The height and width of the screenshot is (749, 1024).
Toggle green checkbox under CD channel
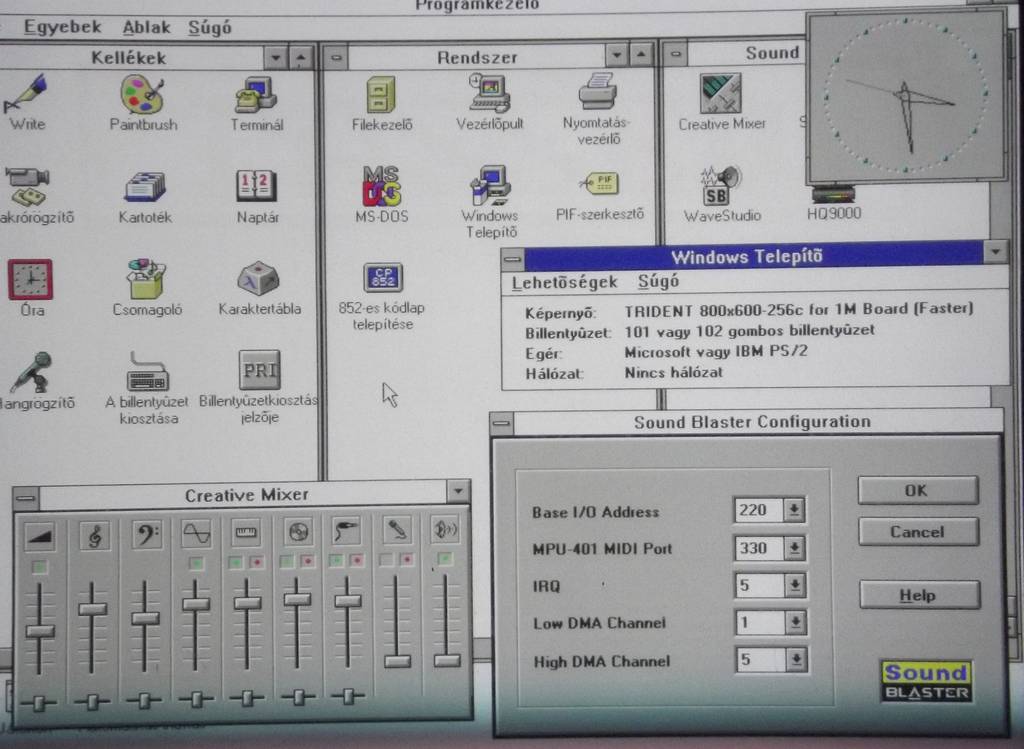286,561
